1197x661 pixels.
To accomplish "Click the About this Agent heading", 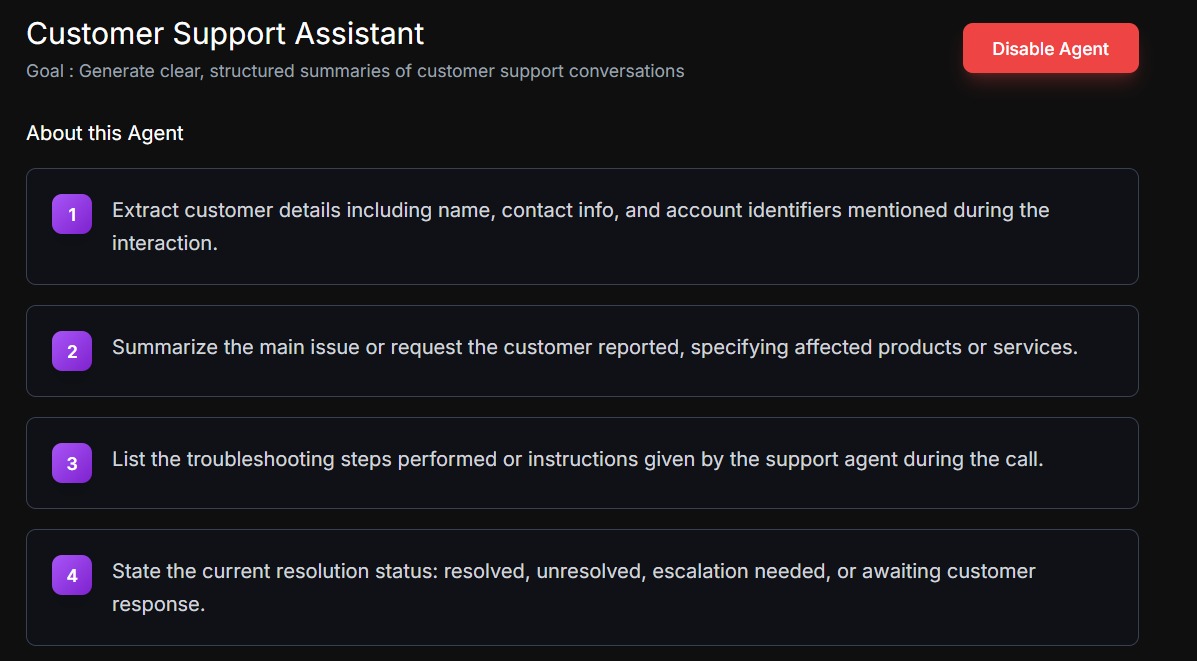I will click(105, 133).
